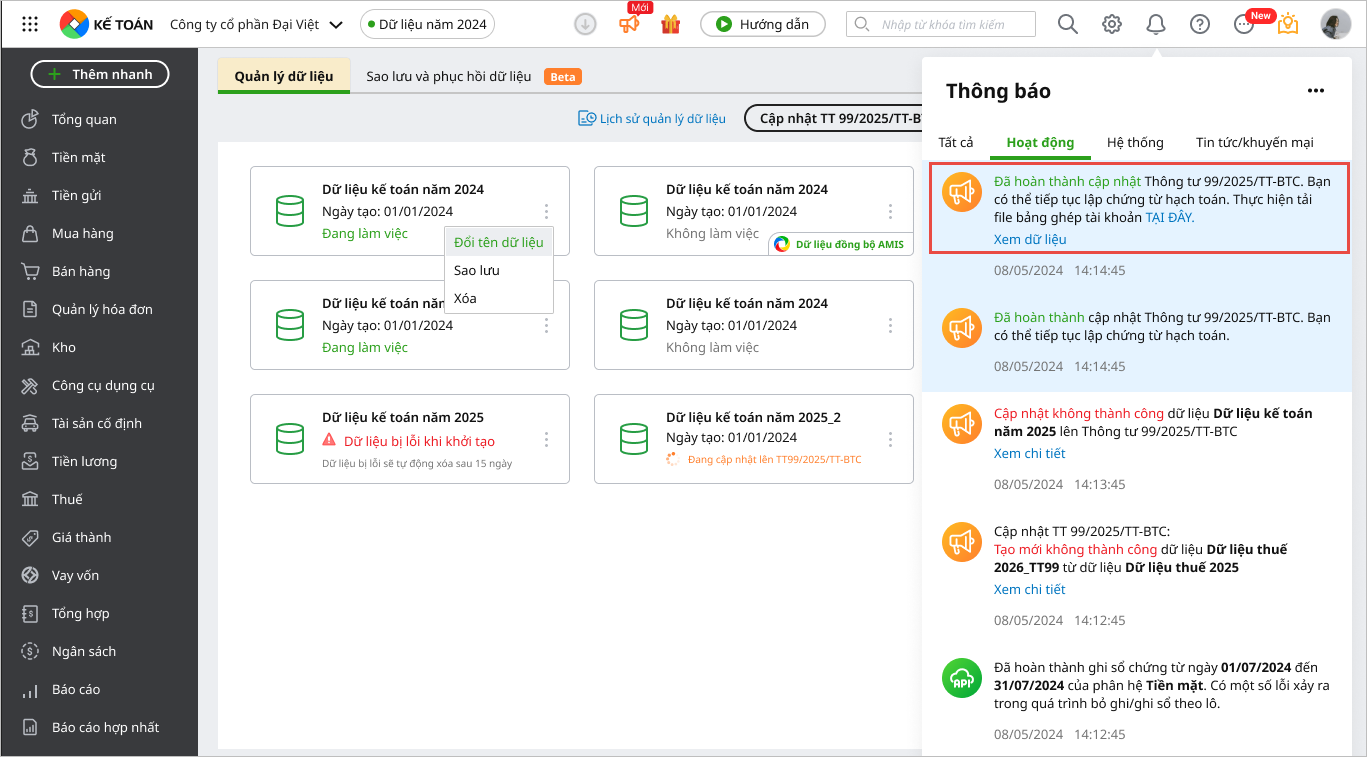Click the Hướng dẫn play button
This screenshot has width=1367, height=757.
pos(762,24)
